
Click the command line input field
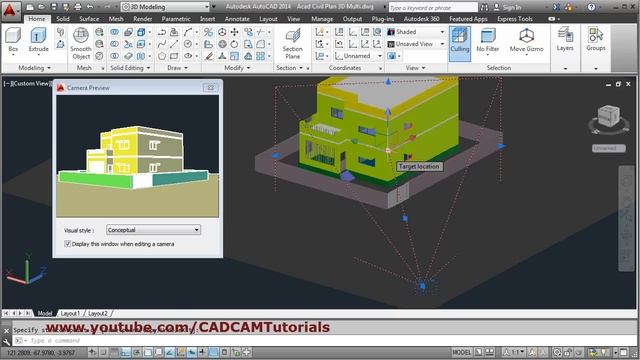pyautogui.click(x=325, y=341)
